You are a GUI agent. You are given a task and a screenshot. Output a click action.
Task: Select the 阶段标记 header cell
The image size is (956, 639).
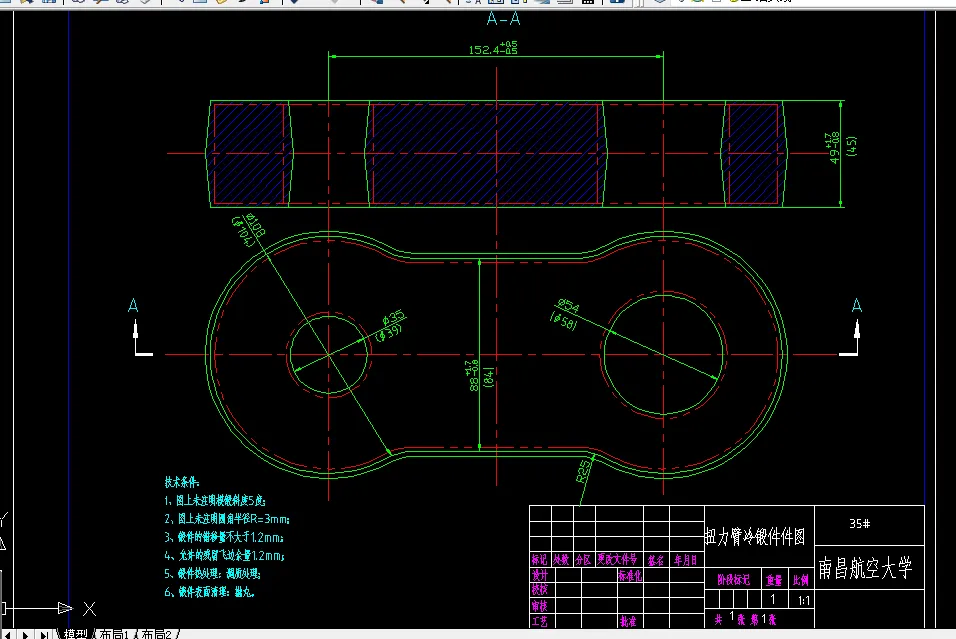tap(733, 579)
